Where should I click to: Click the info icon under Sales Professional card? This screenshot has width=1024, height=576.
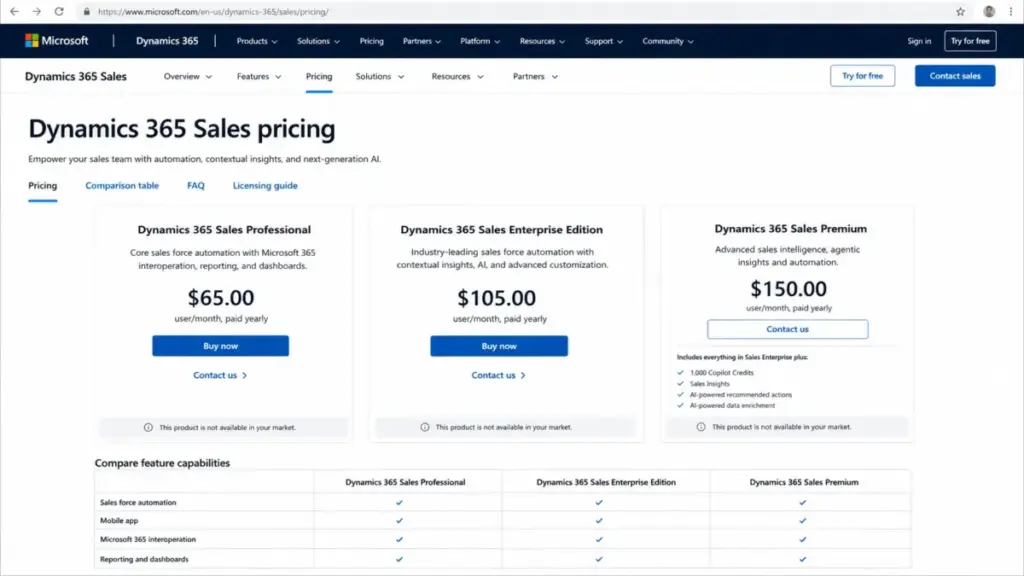pos(148,427)
